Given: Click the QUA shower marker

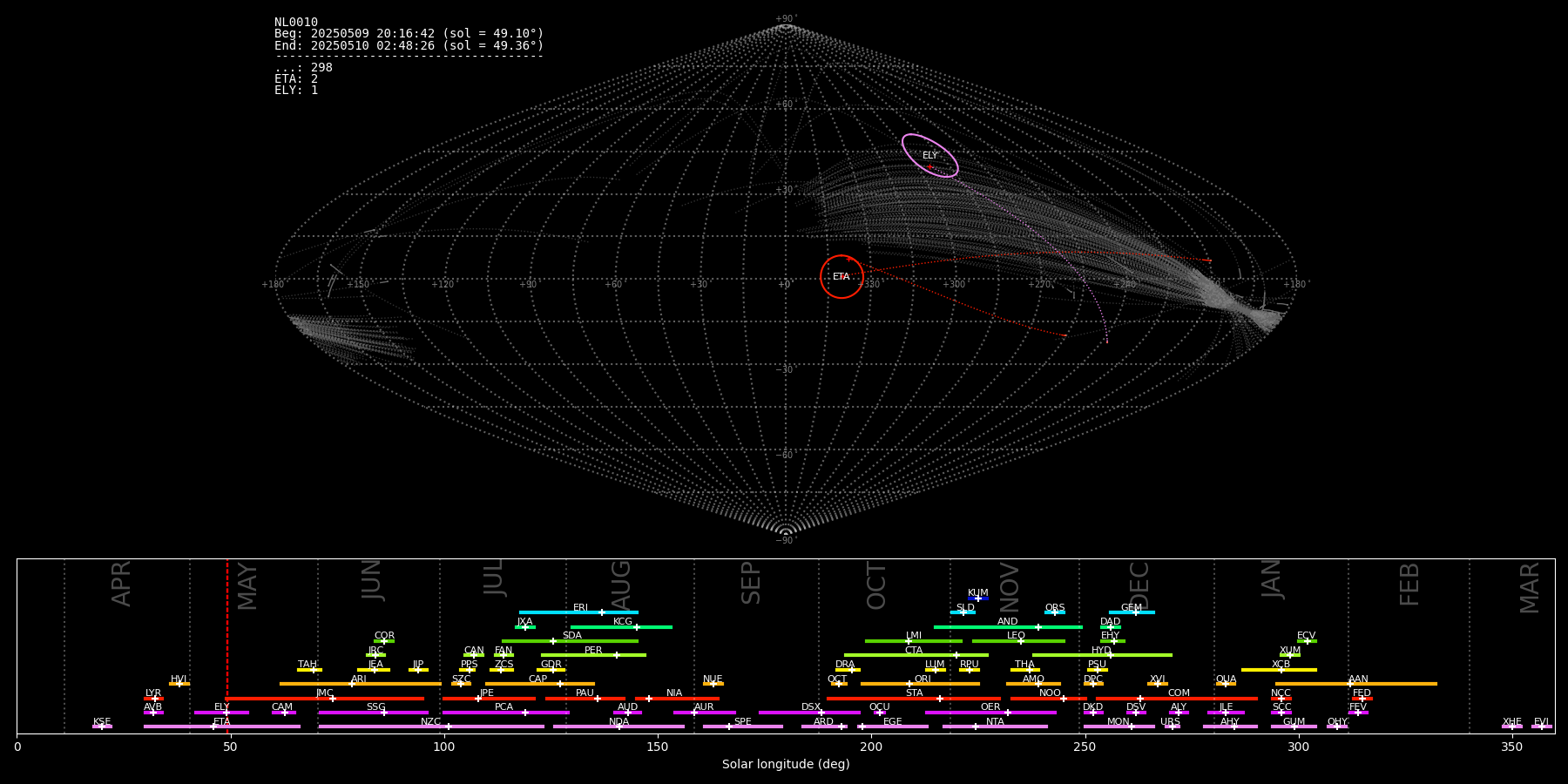Looking at the screenshot, I should [x=1226, y=684].
